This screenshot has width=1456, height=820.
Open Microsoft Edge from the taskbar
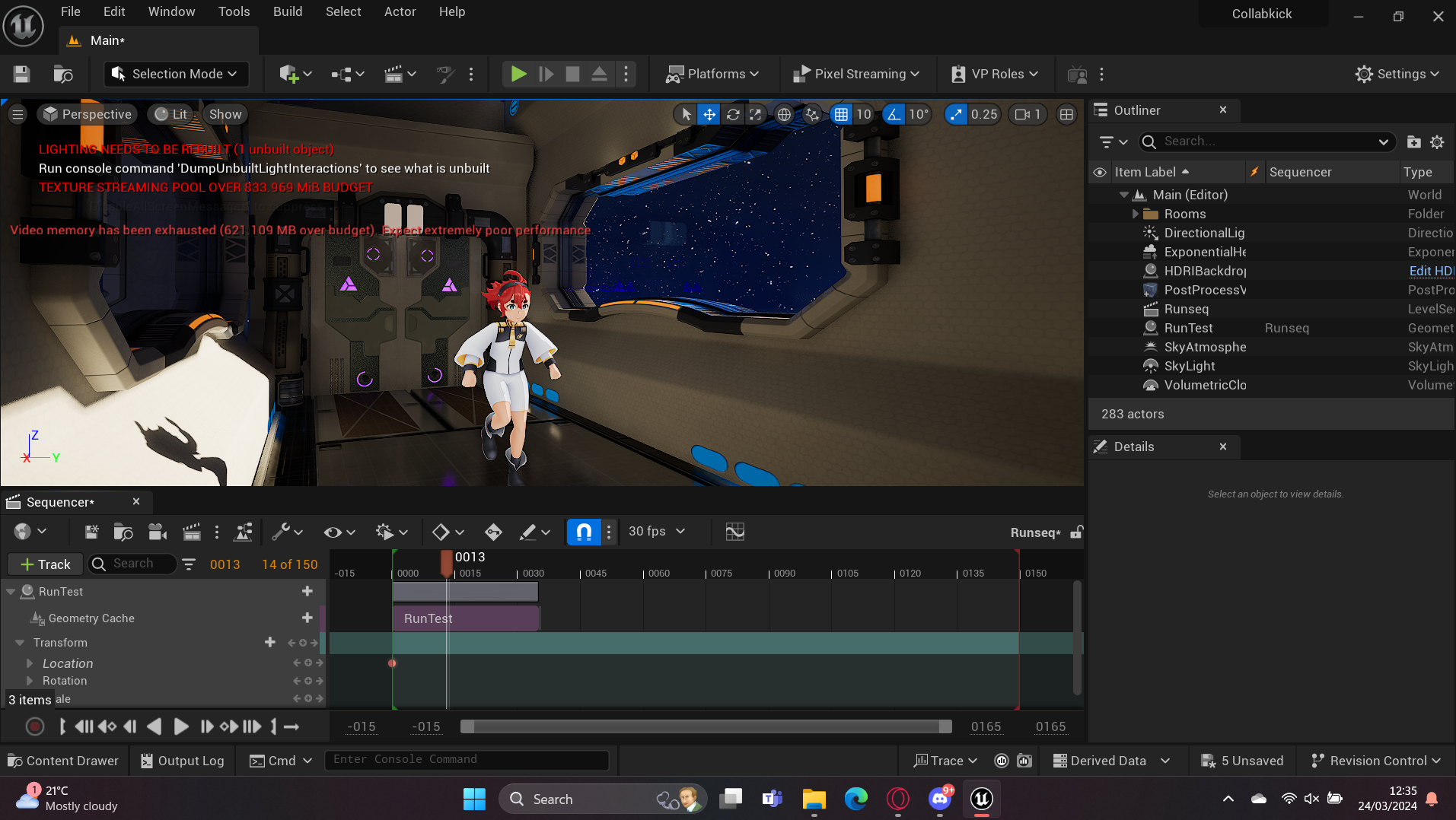click(855, 799)
